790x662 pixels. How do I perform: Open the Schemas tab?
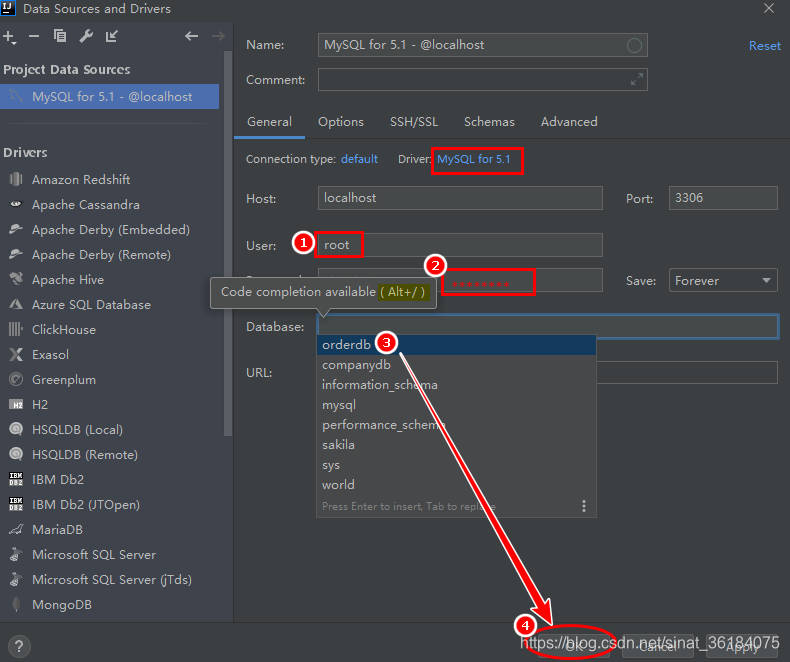coord(489,122)
